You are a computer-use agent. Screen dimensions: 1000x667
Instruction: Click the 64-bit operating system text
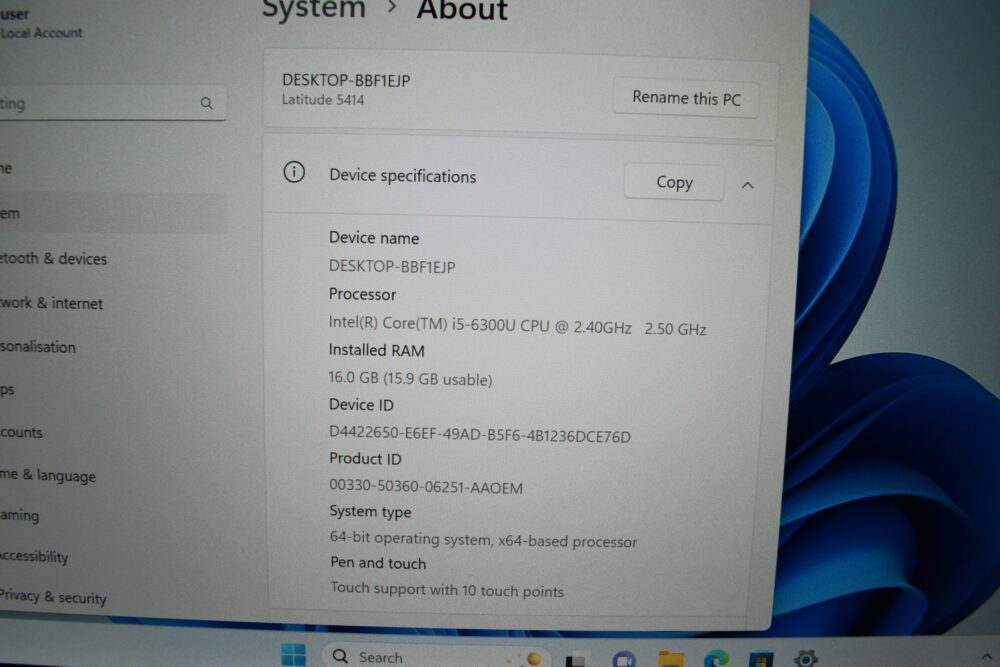point(483,539)
